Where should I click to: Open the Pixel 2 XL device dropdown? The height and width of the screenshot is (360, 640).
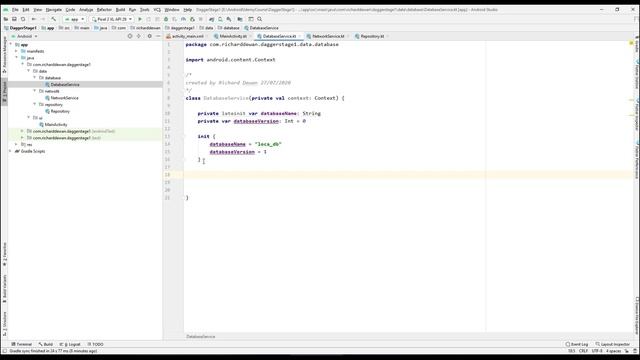pos(111,19)
